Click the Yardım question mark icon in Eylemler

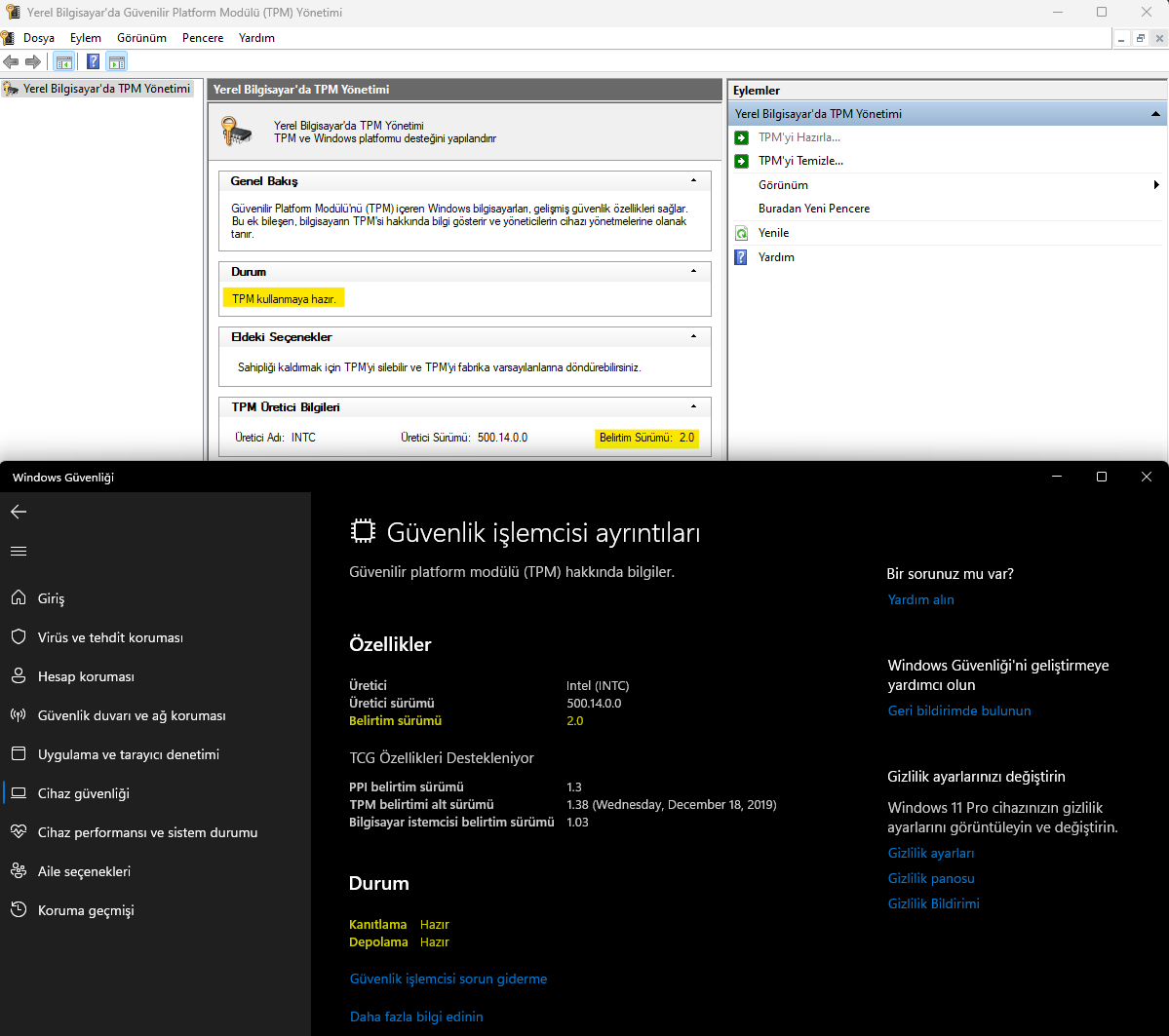coord(741,257)
